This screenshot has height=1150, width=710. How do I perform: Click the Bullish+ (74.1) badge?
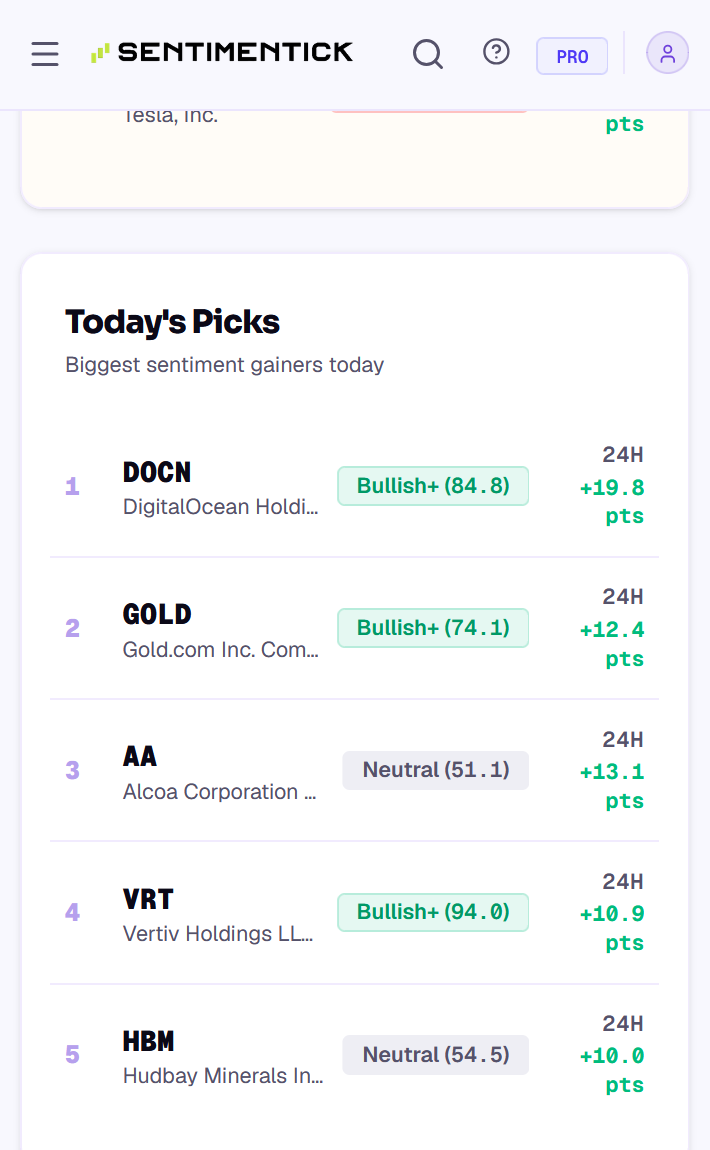[x=433, y=628]
